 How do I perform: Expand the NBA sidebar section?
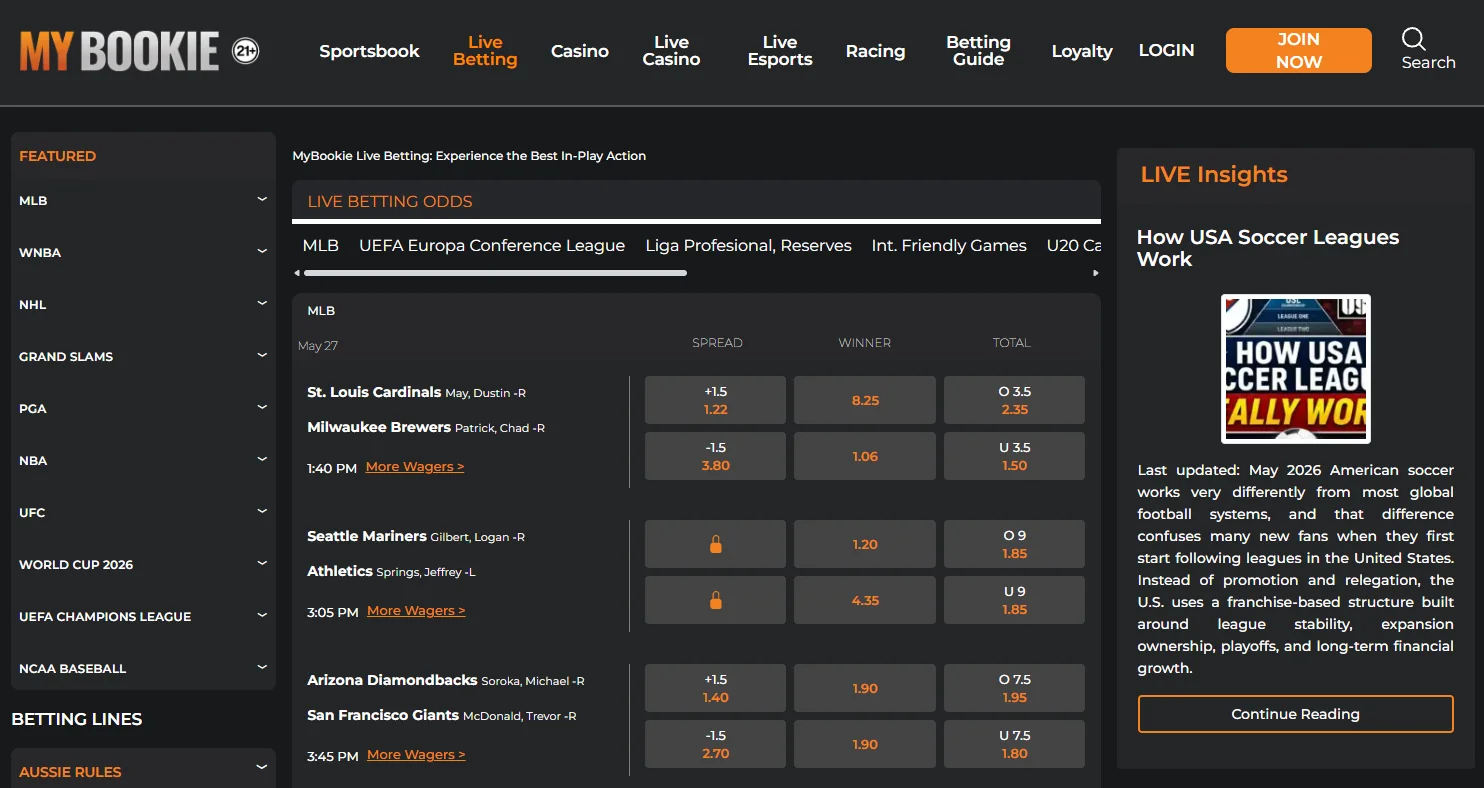tap(143, 460)
